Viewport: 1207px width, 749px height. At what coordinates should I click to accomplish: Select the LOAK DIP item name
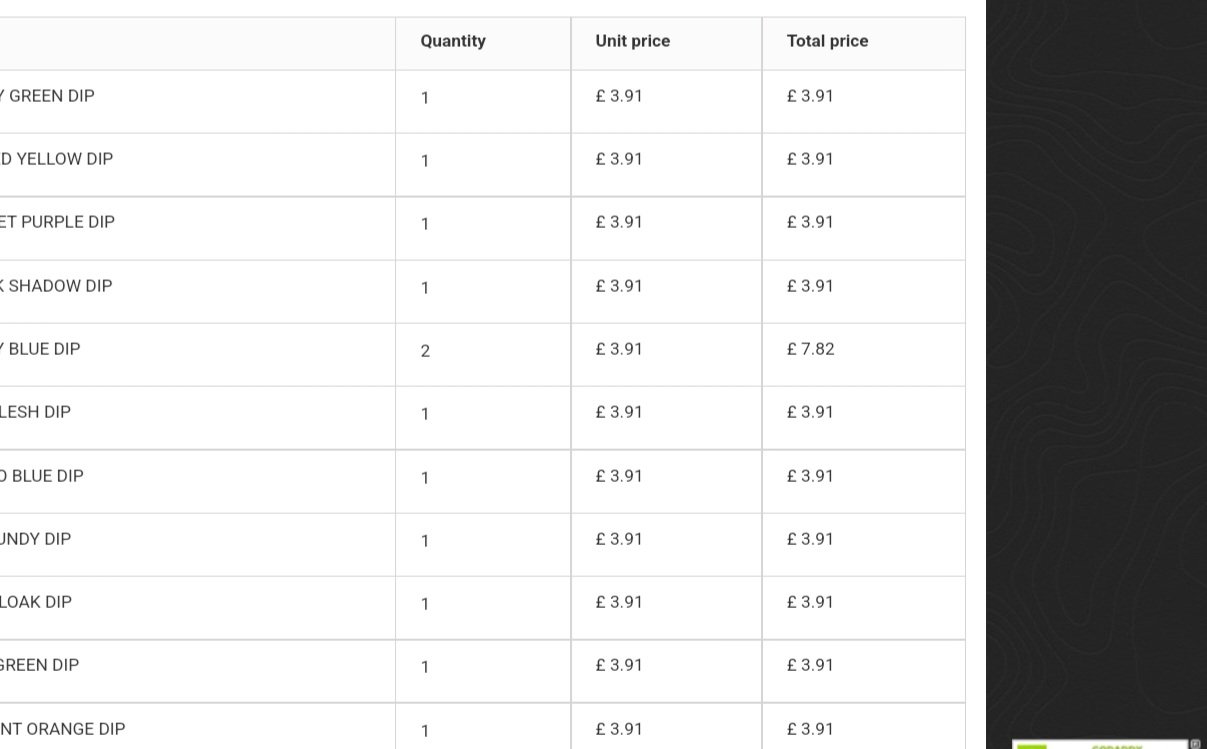(36, 602)
